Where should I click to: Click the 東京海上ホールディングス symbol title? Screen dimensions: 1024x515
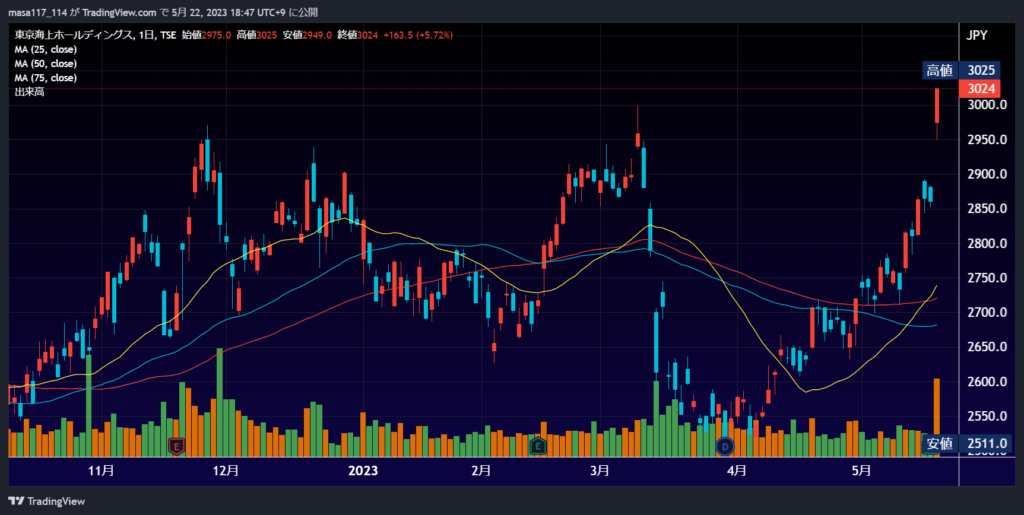coord(74,35)
